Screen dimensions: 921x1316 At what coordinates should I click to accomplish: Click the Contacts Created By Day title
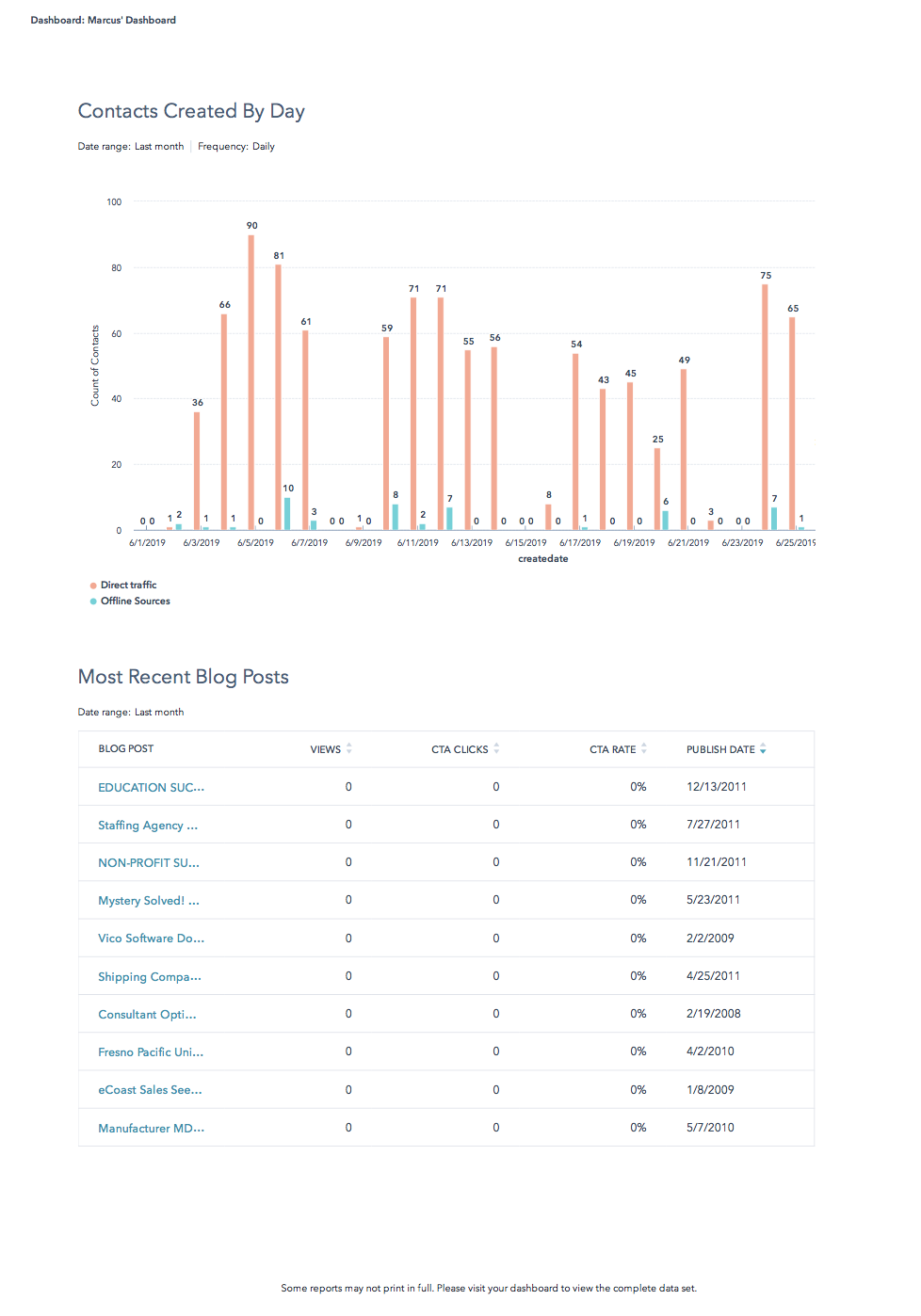[191, 111]
